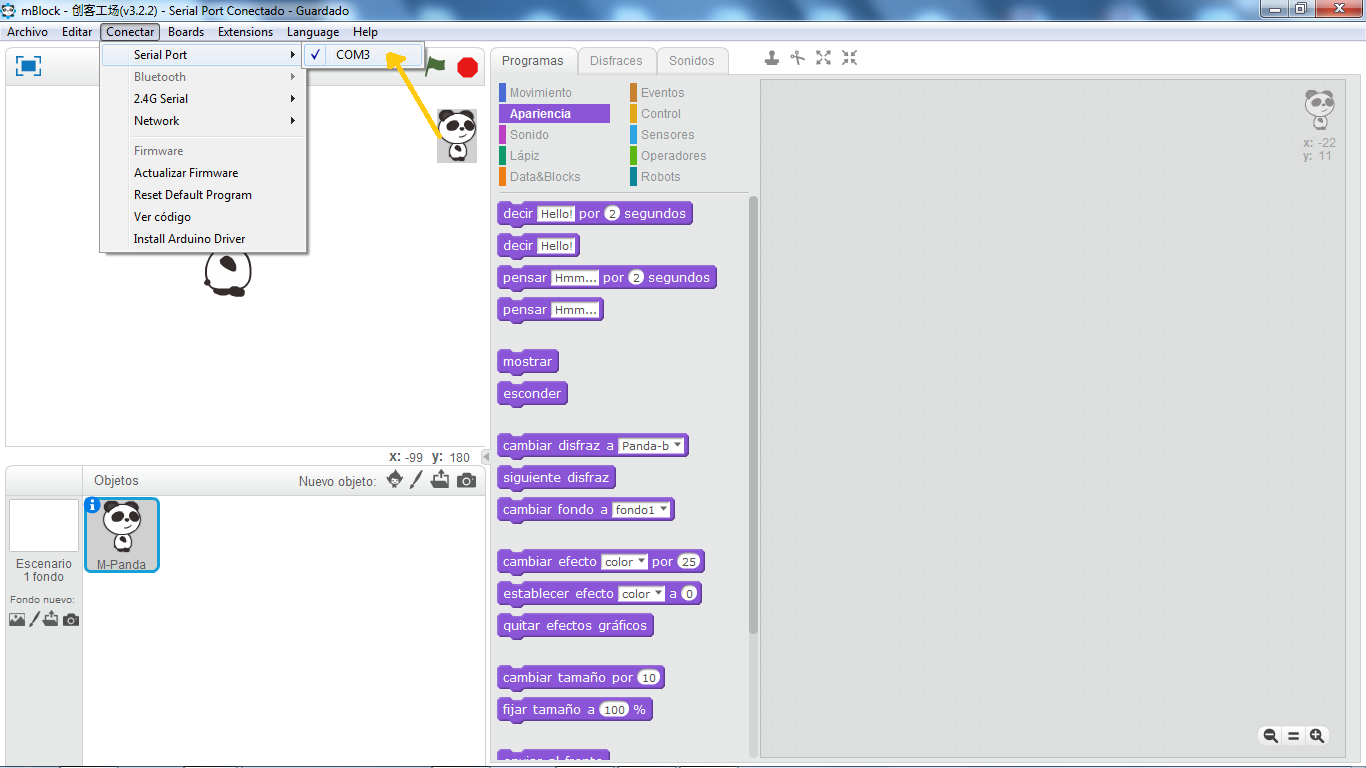Click Actualizar Firmware menu entry
1366x768 pixels.
click(203, 173)
